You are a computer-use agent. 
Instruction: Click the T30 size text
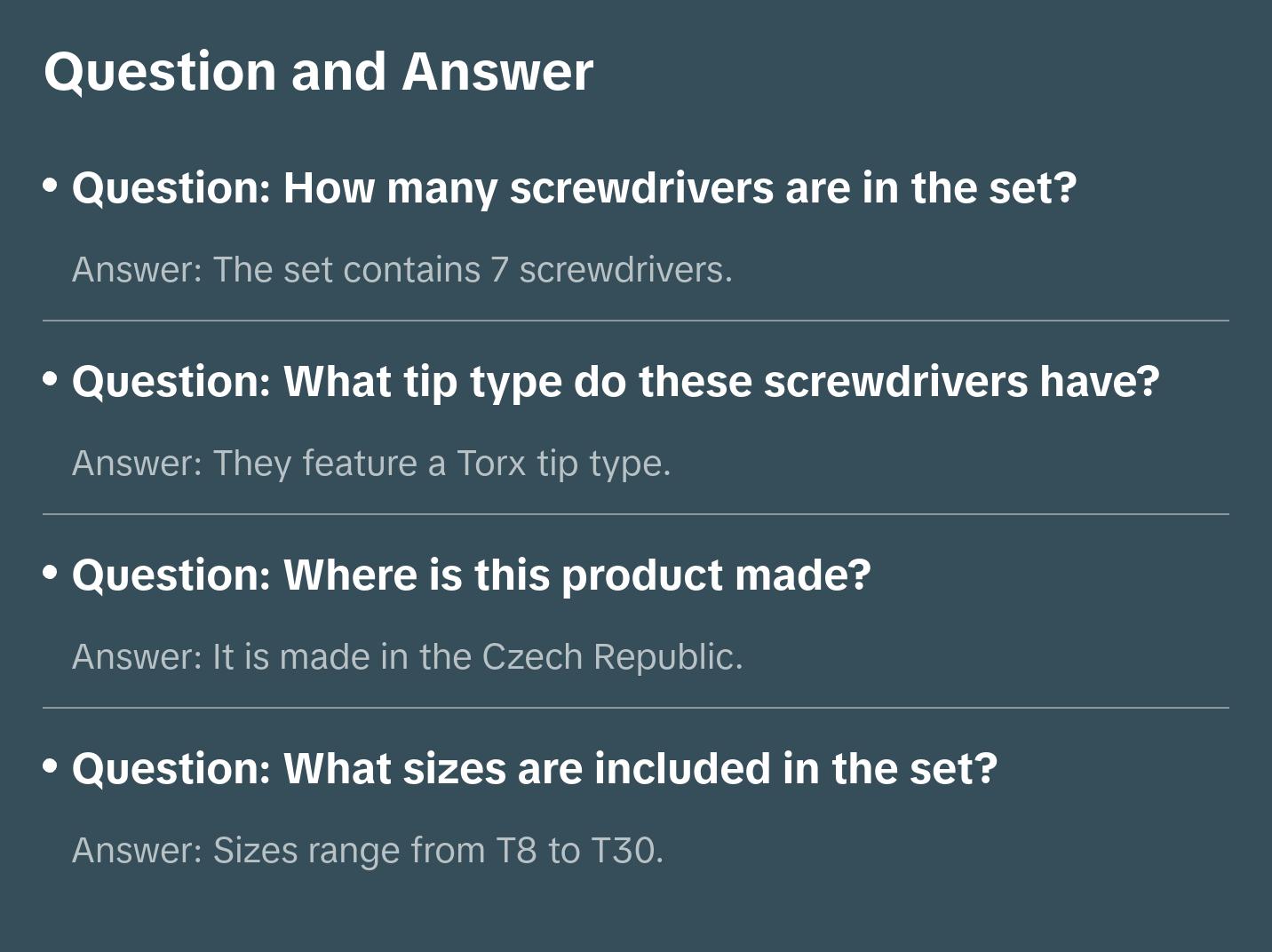tap(625, 851)
